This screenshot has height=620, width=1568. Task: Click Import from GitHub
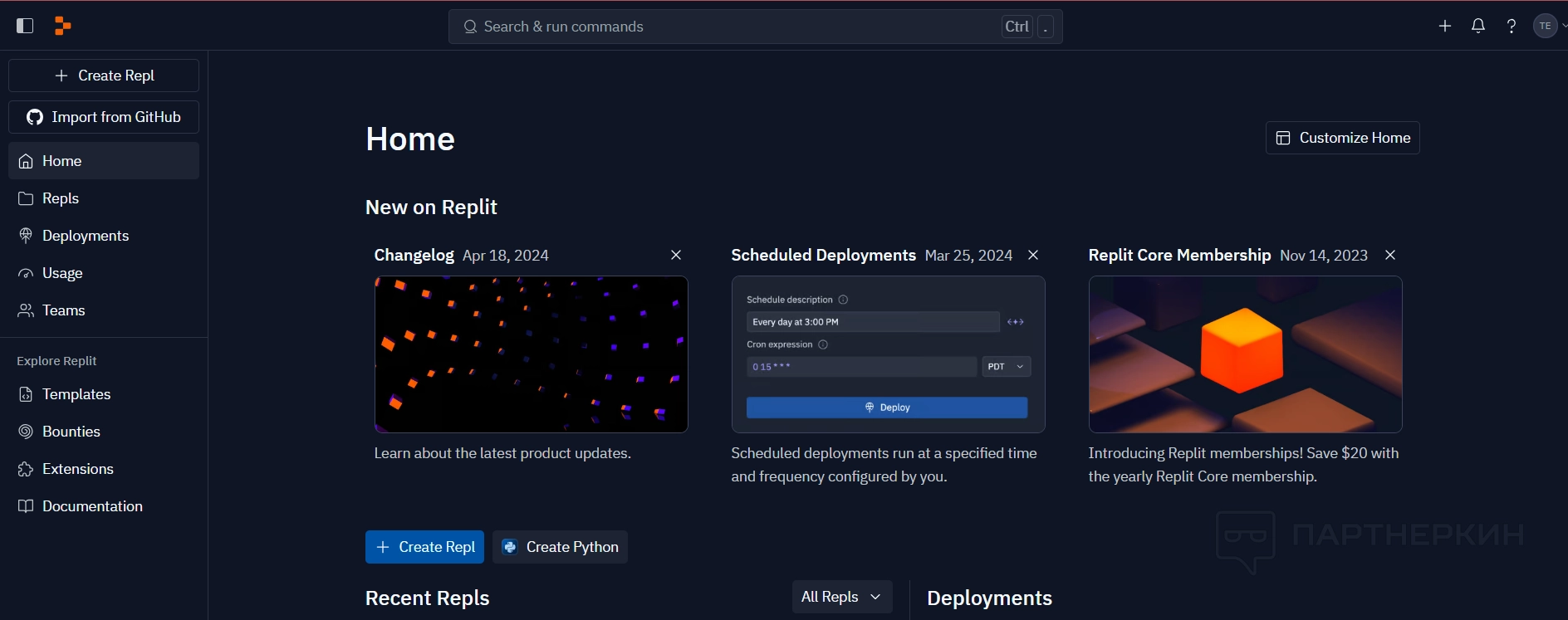pyautogui.click(x=104, y=117)
